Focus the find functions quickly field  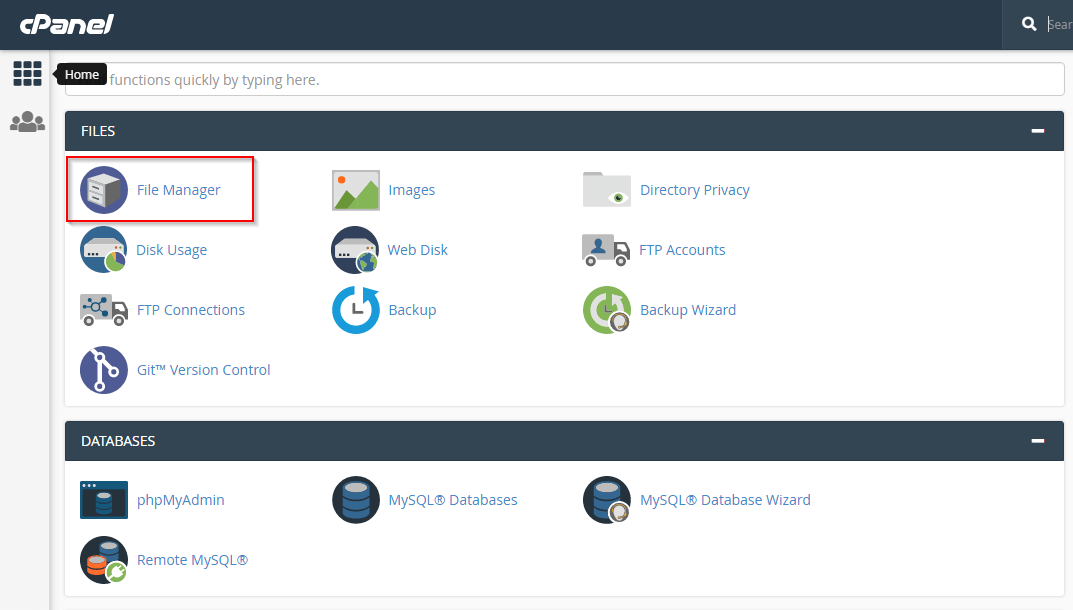coord(565,79)
